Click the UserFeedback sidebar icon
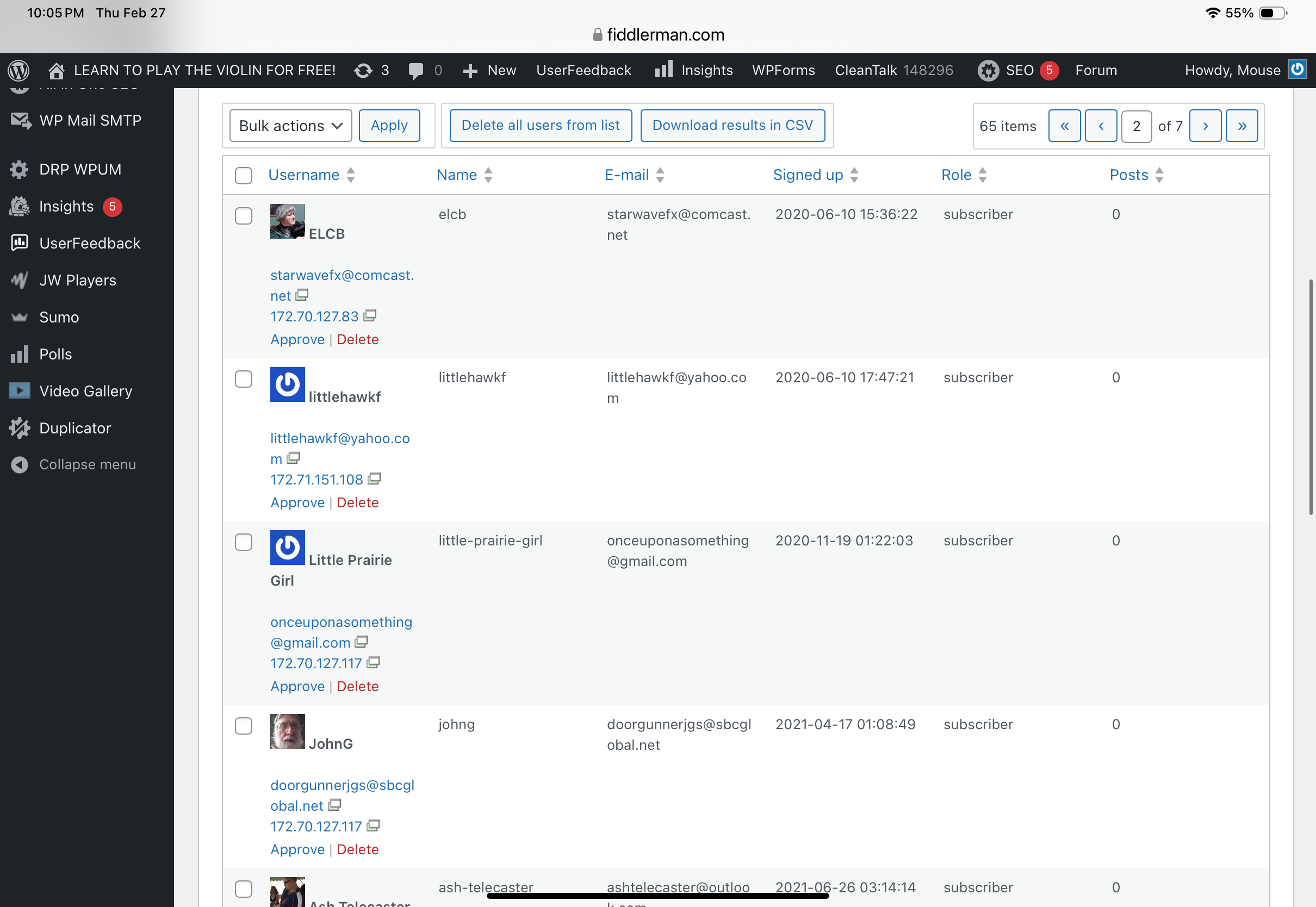Image resolution: width=1316 pixels, height=907 pixels. coord(20,243)
